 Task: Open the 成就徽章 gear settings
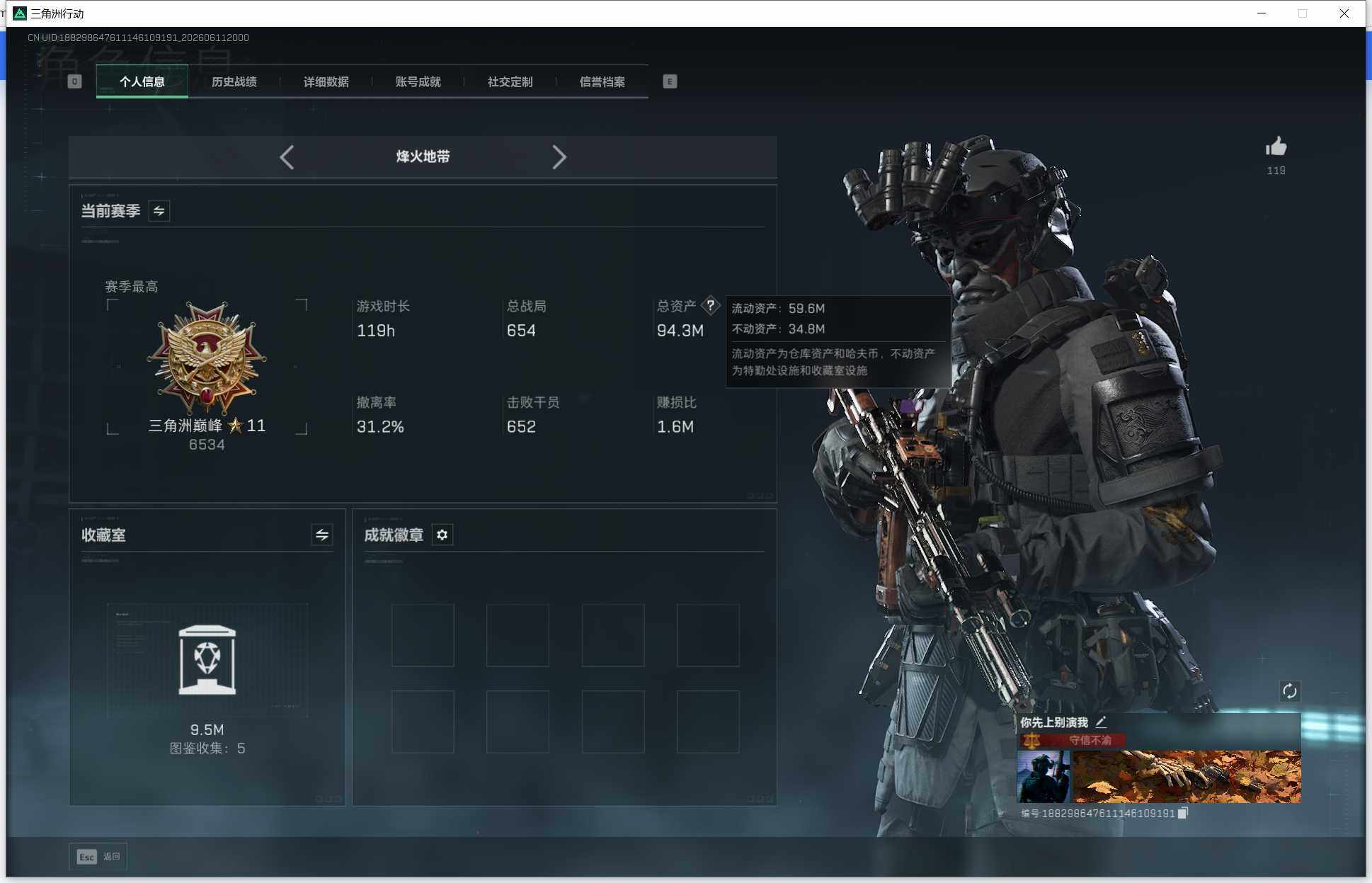(x=442, y=535)
